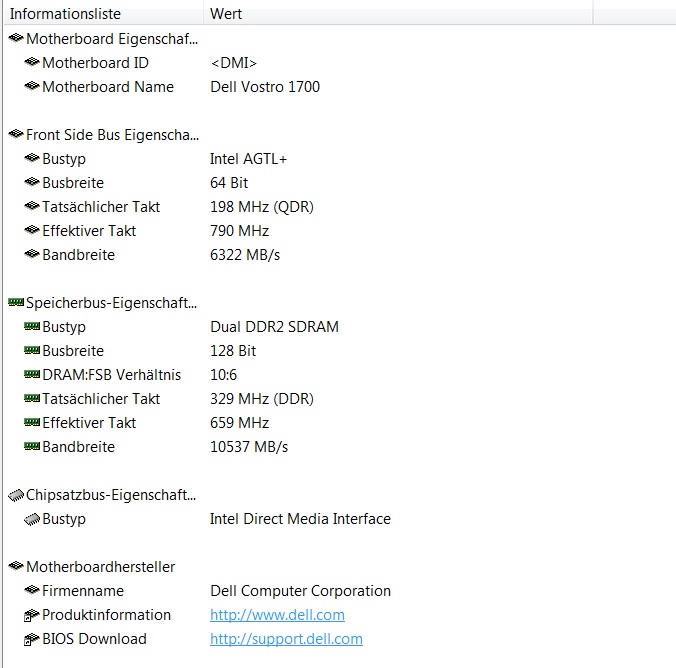Click the BIOS Download link icon
This screenshot has width=676, height=668.
[32, 640]
